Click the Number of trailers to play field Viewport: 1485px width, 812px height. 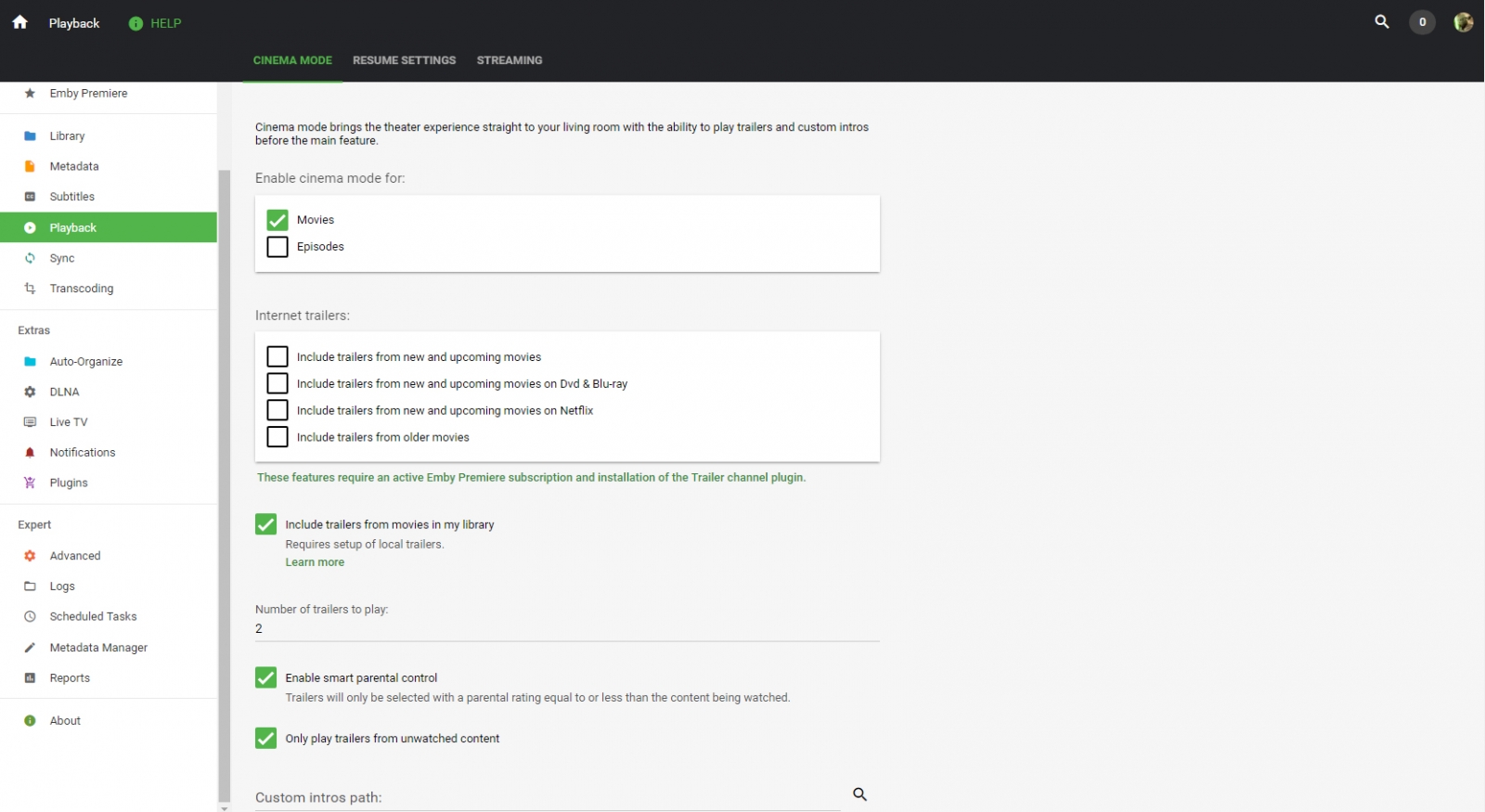click(x=567, y=629)
